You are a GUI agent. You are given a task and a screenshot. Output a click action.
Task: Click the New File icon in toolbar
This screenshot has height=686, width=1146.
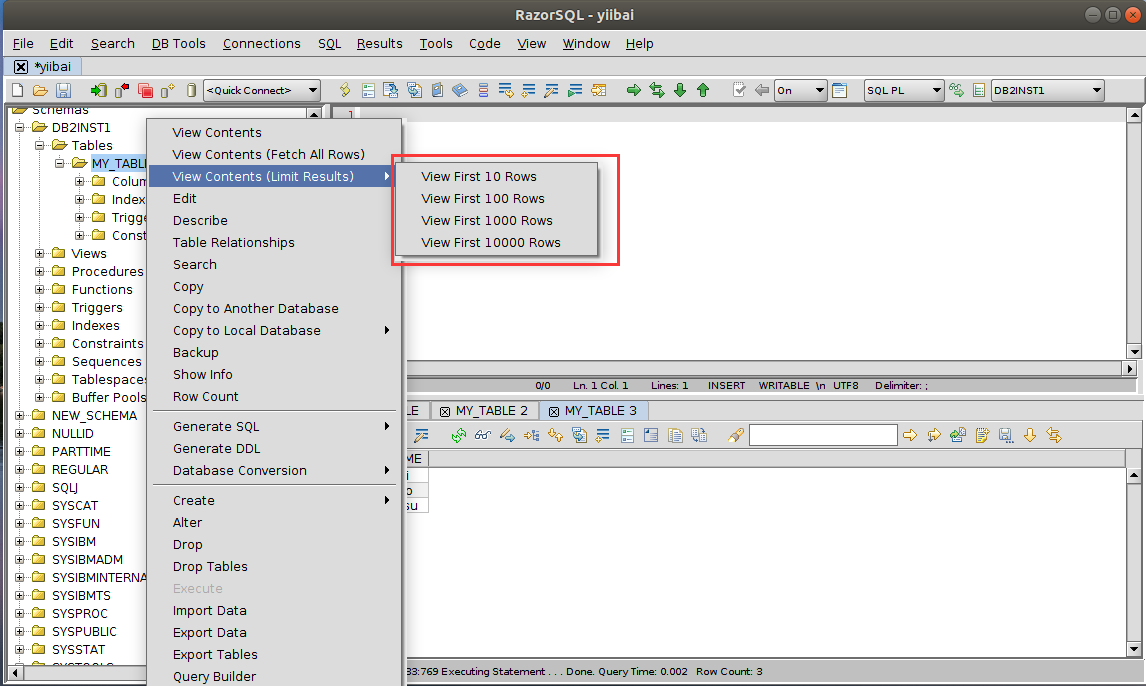tap(17, 90)
